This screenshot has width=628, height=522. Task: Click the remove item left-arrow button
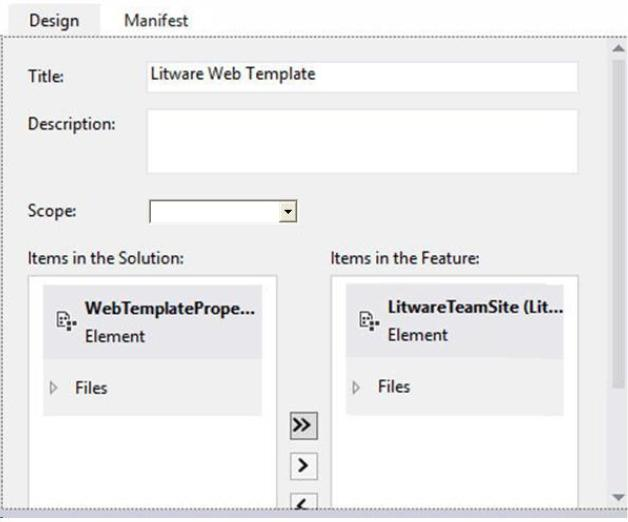pos(304,502)
